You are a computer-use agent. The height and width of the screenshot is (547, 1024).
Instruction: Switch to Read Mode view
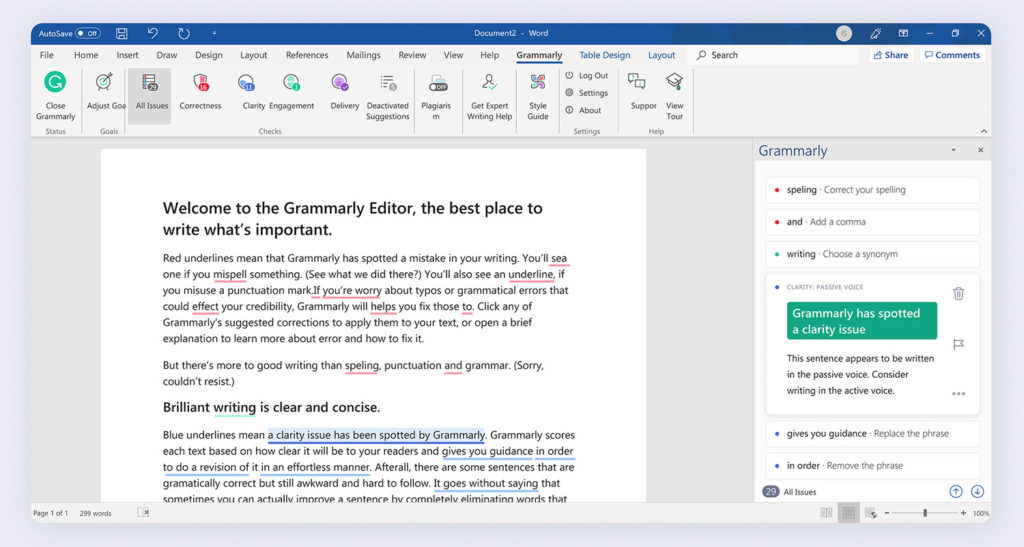tap(826, 513)
